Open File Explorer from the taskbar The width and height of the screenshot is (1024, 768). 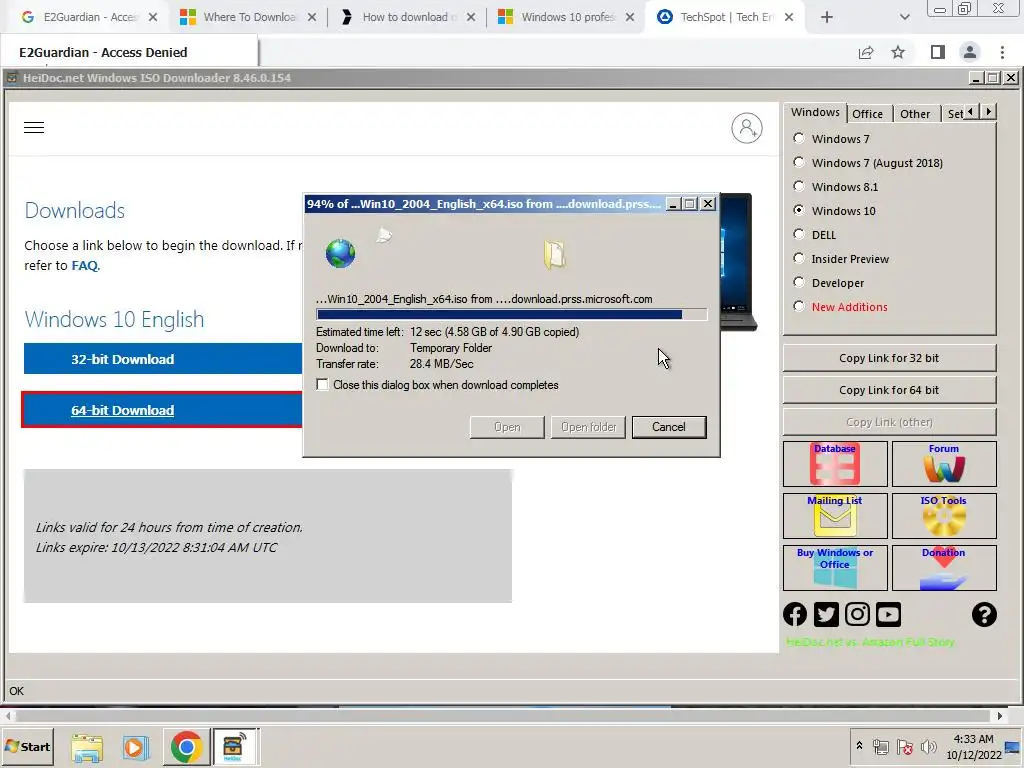(x=87, y=747)
